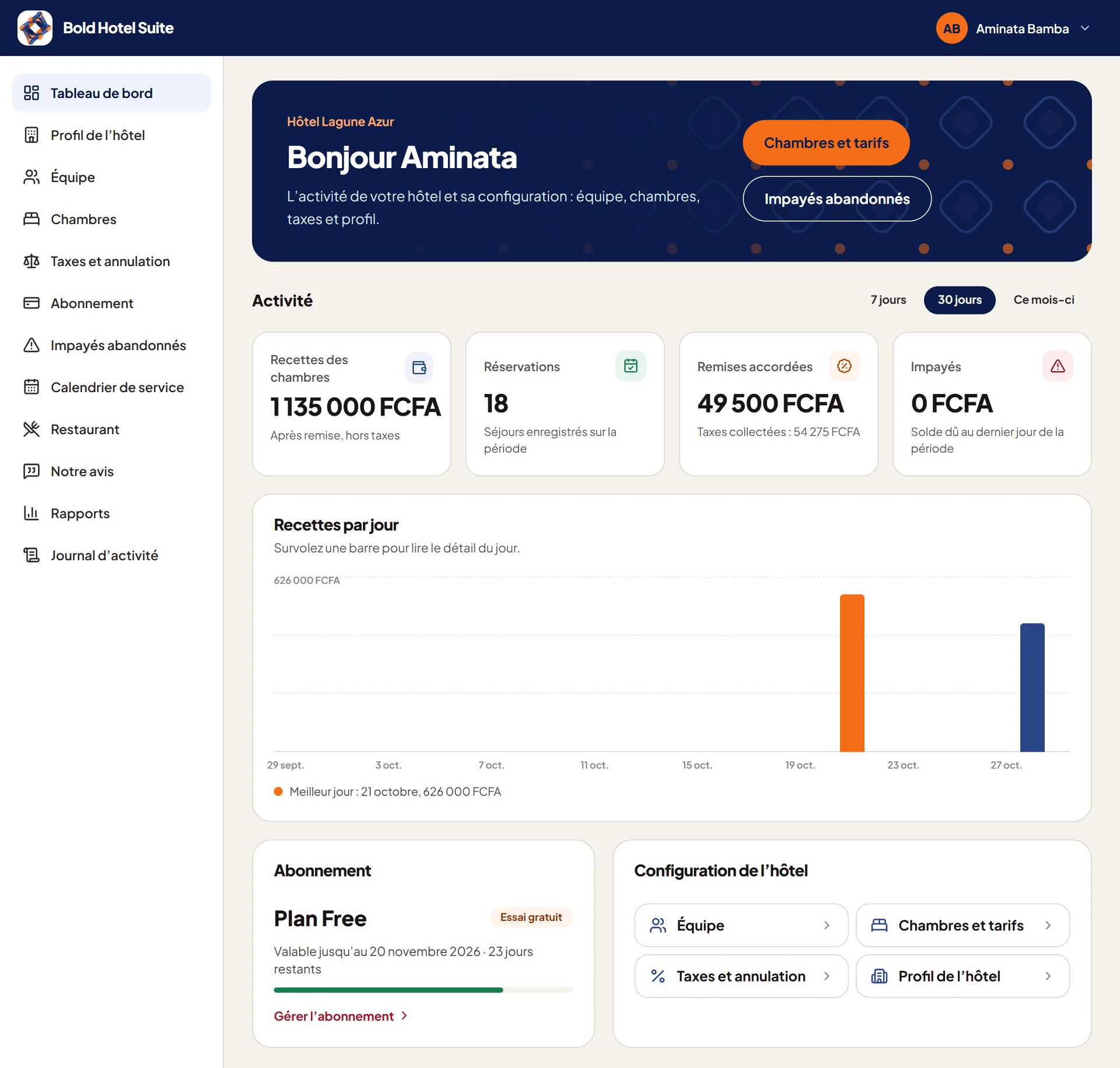Open Journal d'activité scroll icon
This screenshot has height=1068, width=1120.
pyautogui.click(x=32, y=556)
